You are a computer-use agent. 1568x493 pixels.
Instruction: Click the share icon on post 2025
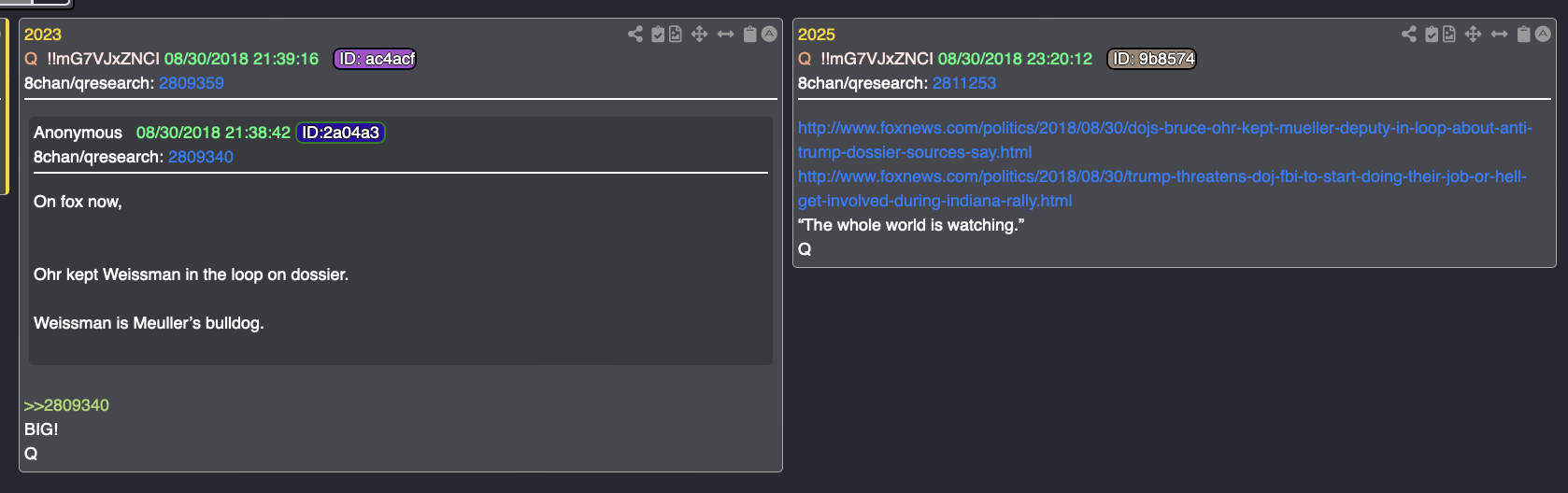pos(1409,35)
